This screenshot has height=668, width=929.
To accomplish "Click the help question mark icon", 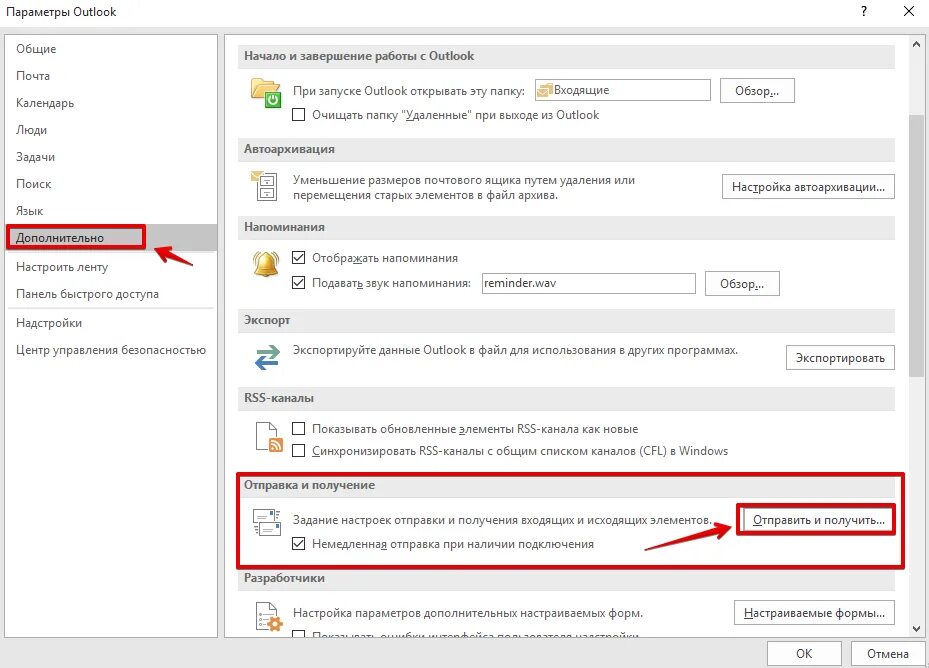I will coord(864,11).
